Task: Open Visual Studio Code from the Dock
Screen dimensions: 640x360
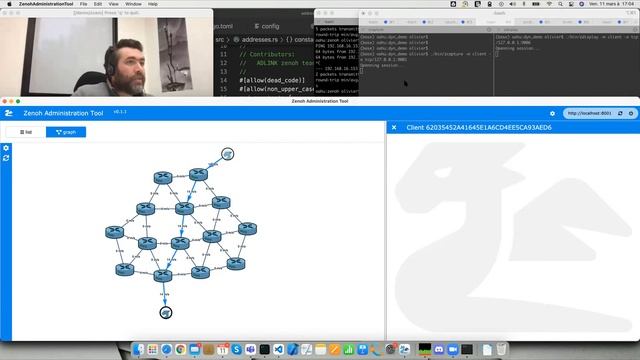Action: (278, 349)
